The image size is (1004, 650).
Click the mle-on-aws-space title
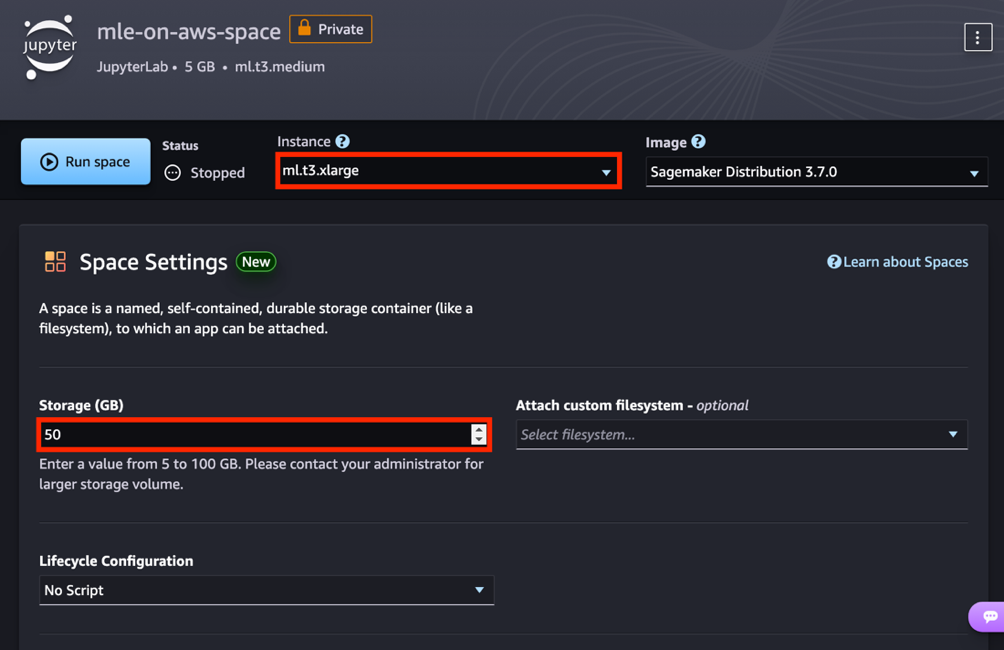[189, 31]
